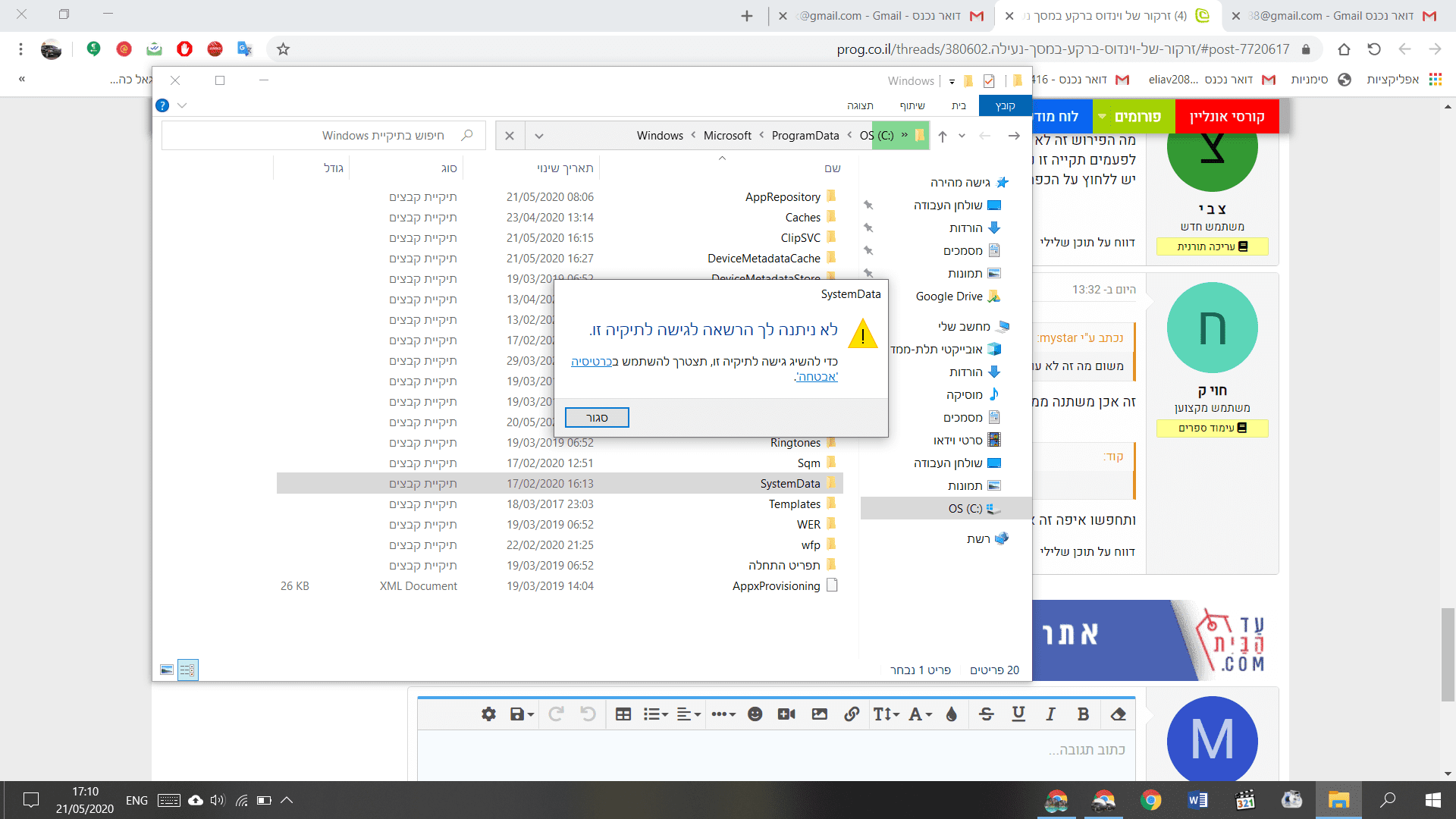This screenshot has height=819, width=1456.
Task: Click the insert link icon
Action: coord(852,714)
